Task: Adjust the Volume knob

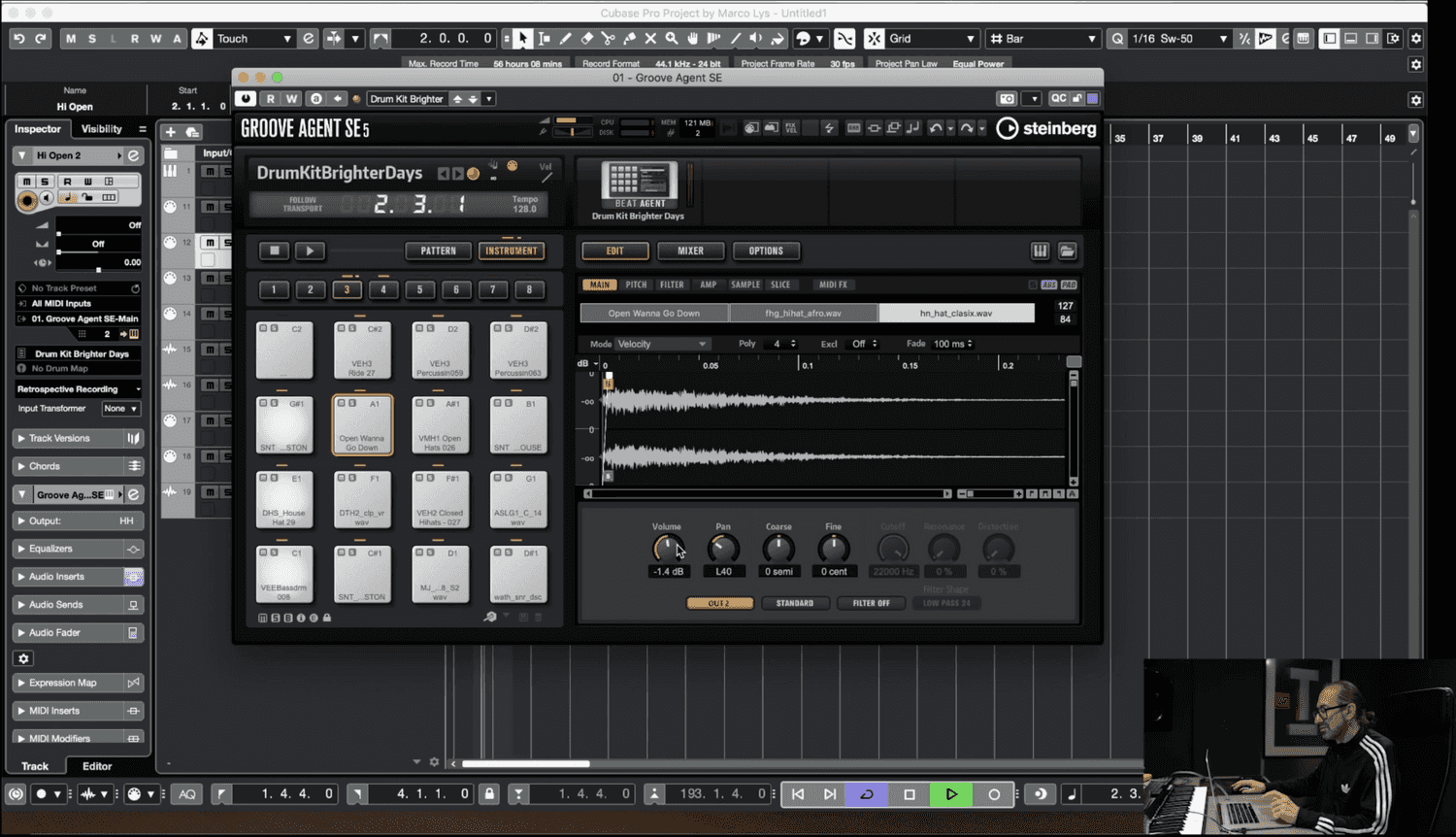Action: coord(667,549)
